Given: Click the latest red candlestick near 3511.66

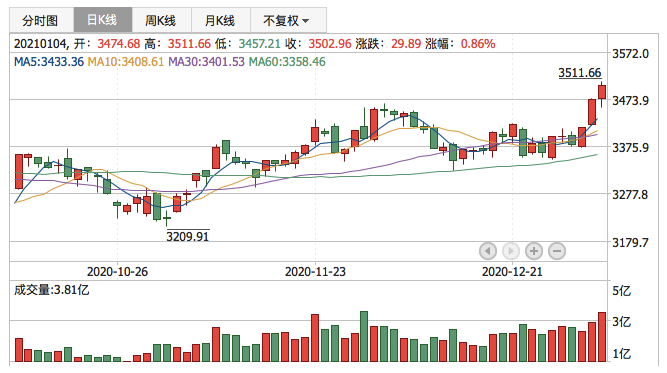Looking at the screenshot, I should click(x=602, y=92).
